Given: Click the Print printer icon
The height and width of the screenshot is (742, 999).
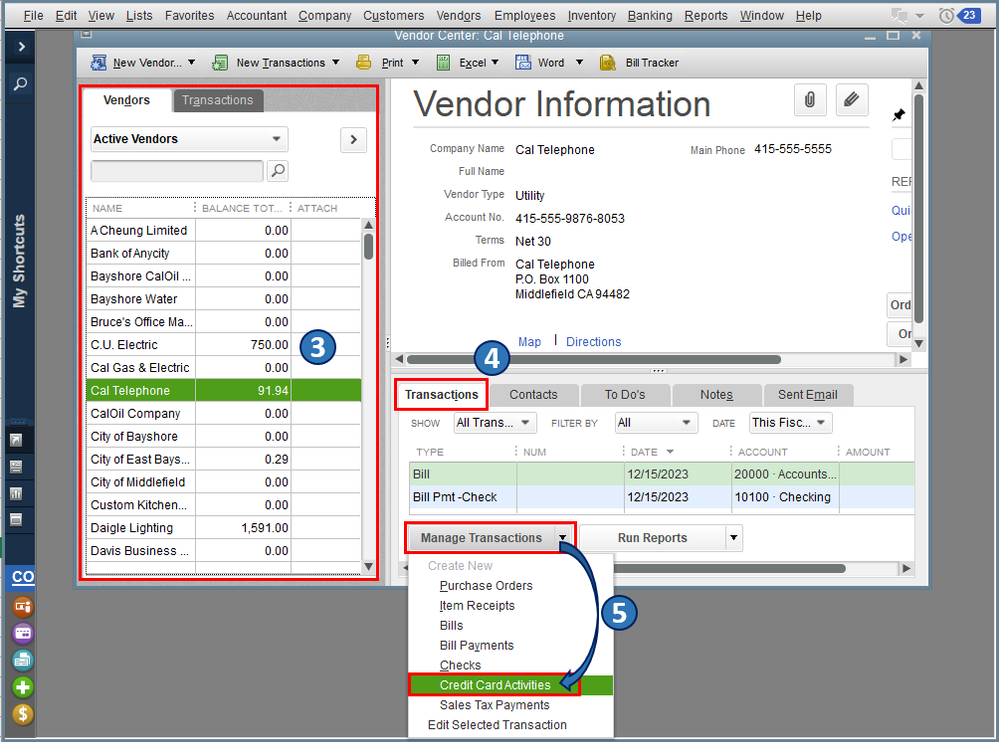Looking at the screenshot, I should tap(364, 62).
